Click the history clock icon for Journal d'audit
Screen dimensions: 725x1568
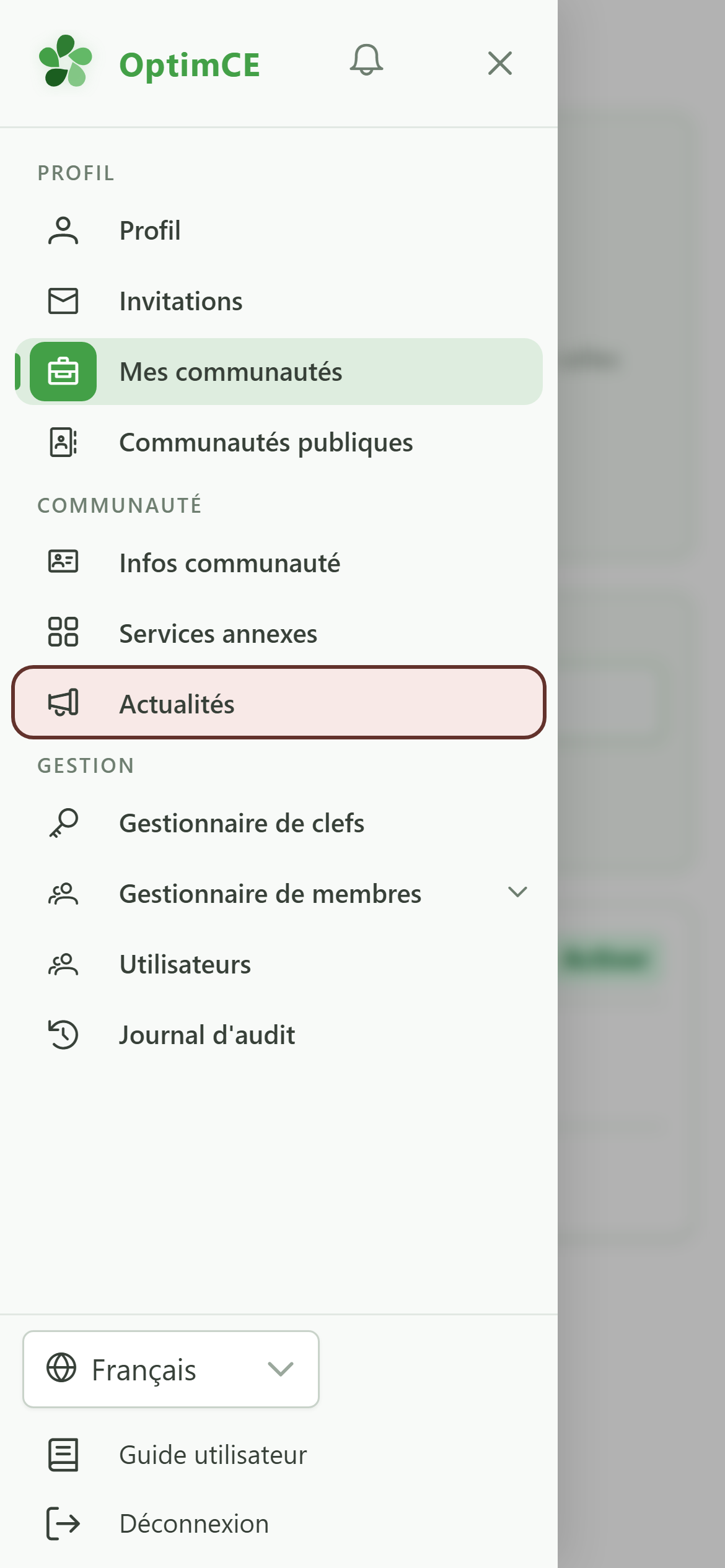click(x=63, y=1035)
